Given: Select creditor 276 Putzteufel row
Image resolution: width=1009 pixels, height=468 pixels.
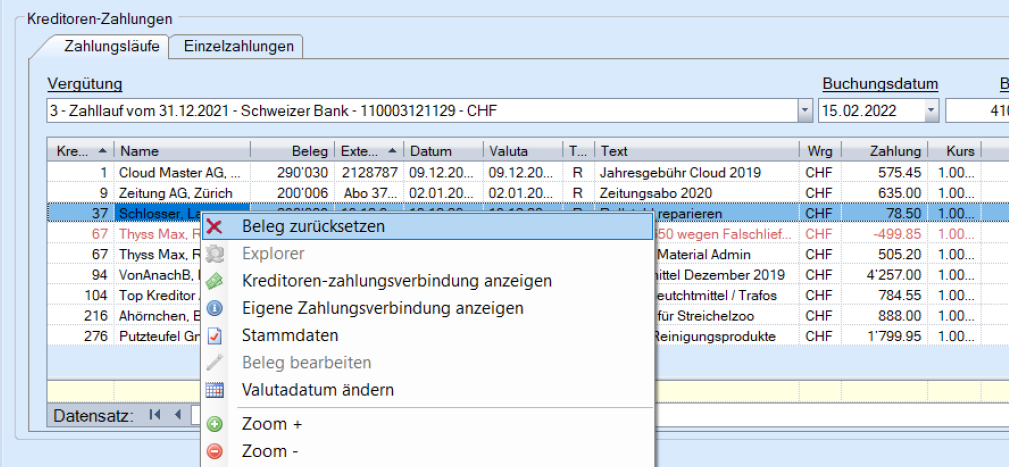Looking at the screenshot, I should 96,337.
